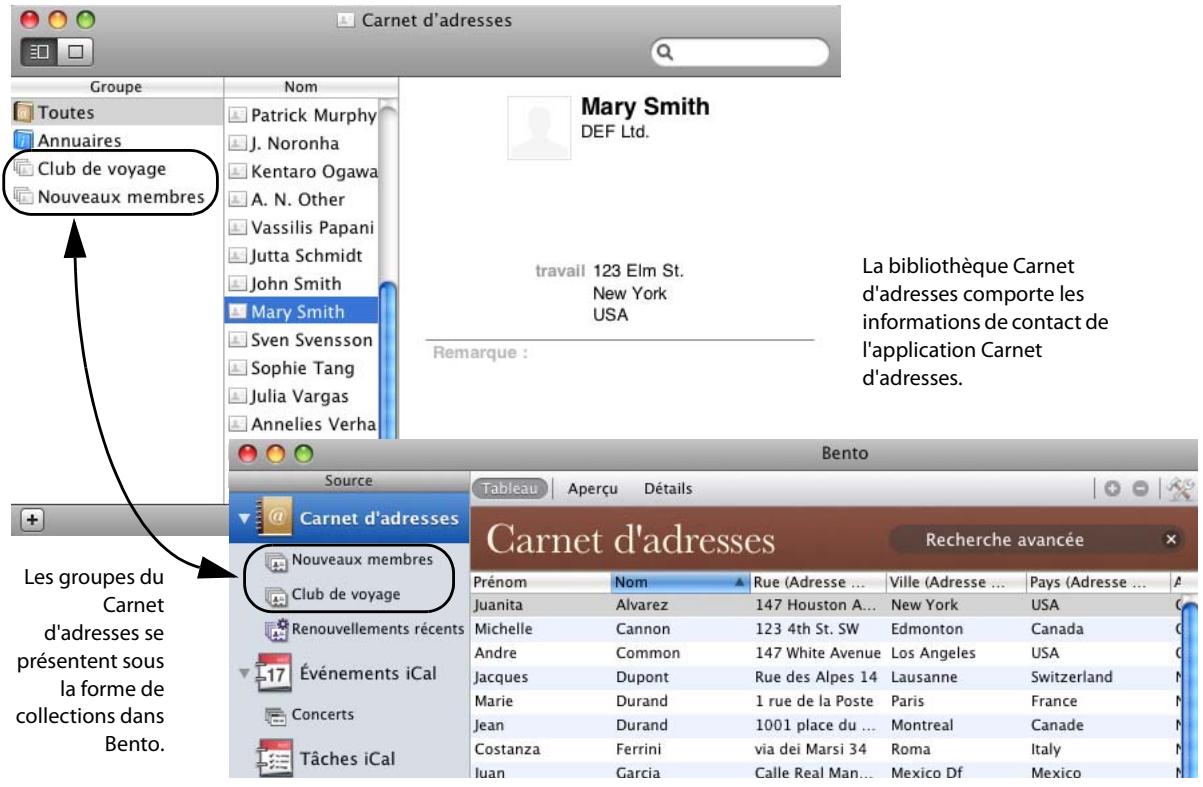
Task: Click the Nom column header in Carnet d'adresses
Action: click(301, 88)
